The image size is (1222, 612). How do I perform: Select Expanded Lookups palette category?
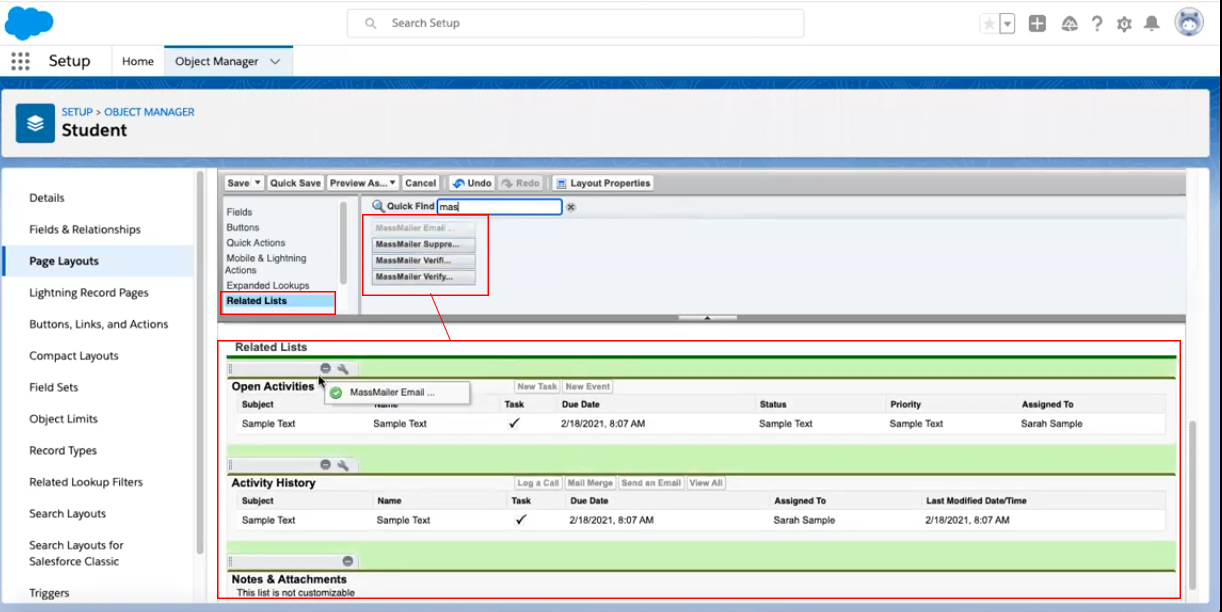pos(268,286)
